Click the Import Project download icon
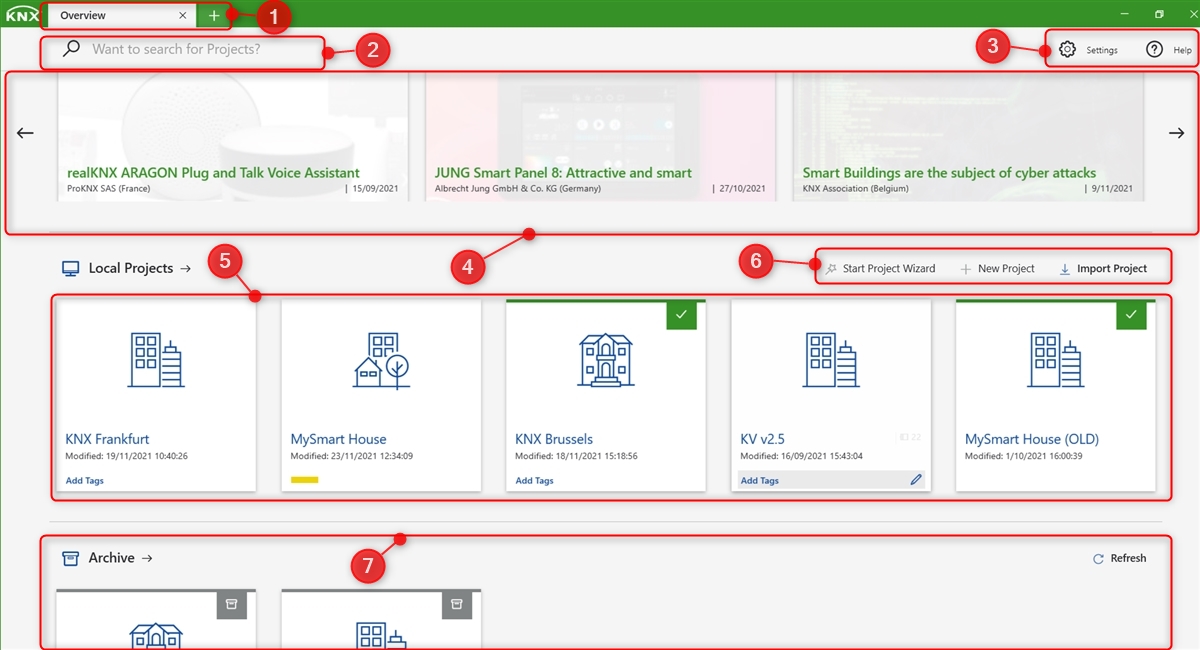The width and height of the screenshot is (1200, 650). coord(1064,269)
